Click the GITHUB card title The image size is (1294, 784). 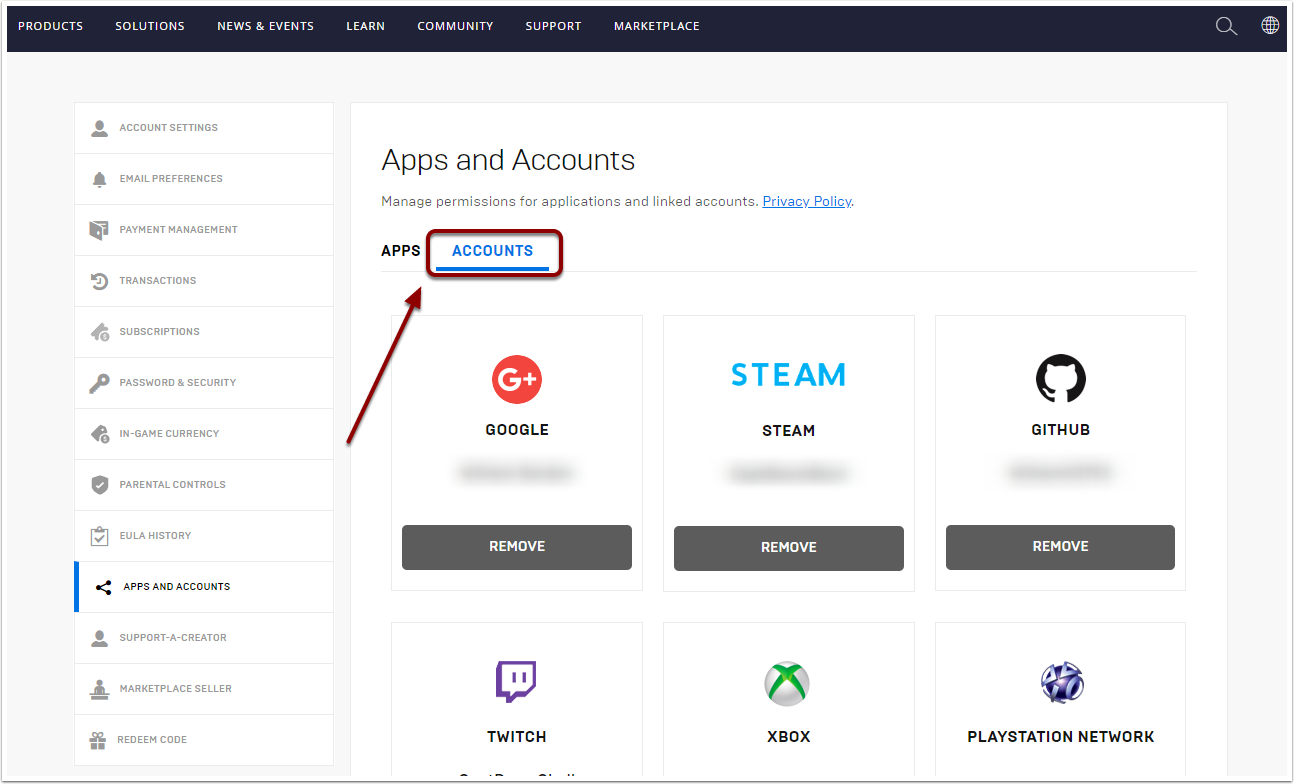click(x=1061, y=430)
